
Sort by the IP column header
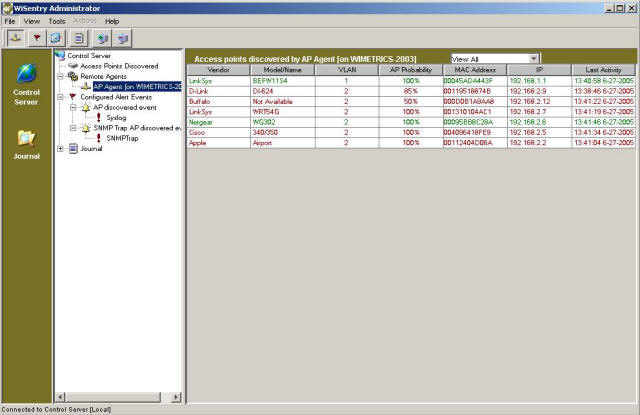pos(539,70)
